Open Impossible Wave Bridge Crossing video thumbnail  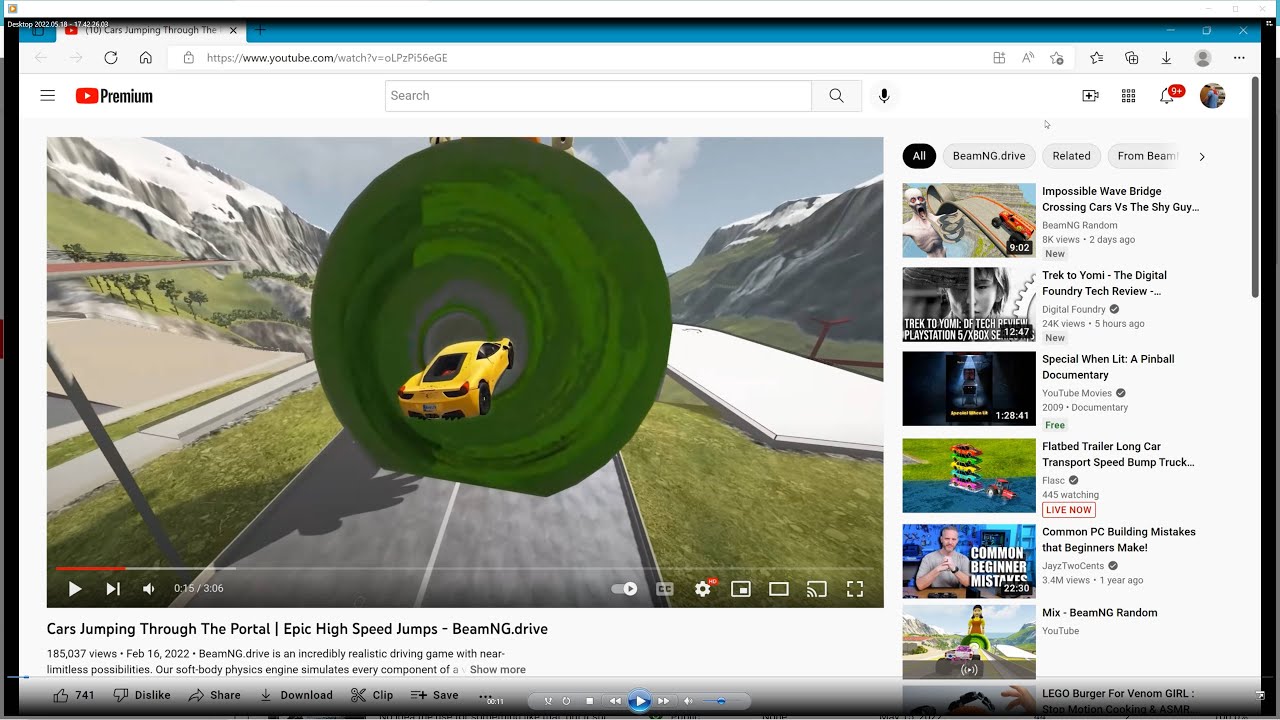tap(969, 220)
